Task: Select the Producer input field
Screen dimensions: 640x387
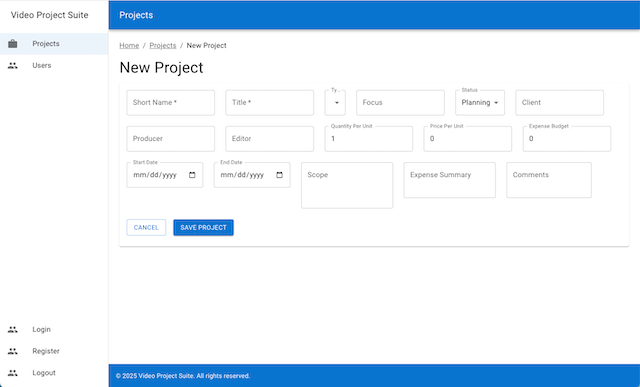Action: (x=171, y=139)
